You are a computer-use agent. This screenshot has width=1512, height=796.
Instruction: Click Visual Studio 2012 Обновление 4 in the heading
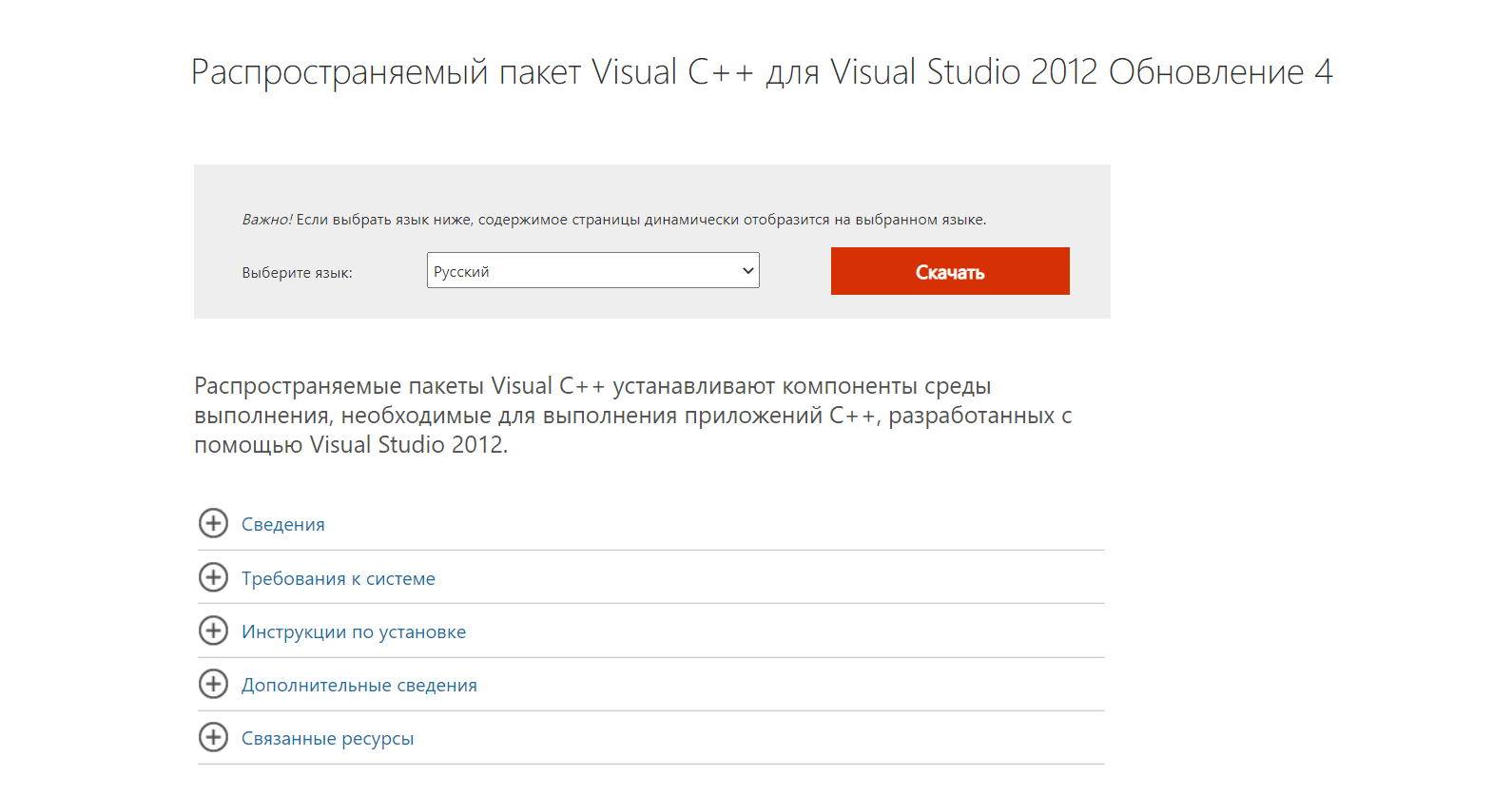1081,72
